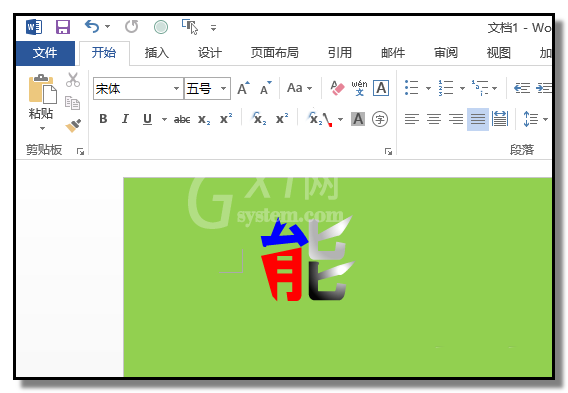Clear all formatting with eraser icon

coord(337,88)
